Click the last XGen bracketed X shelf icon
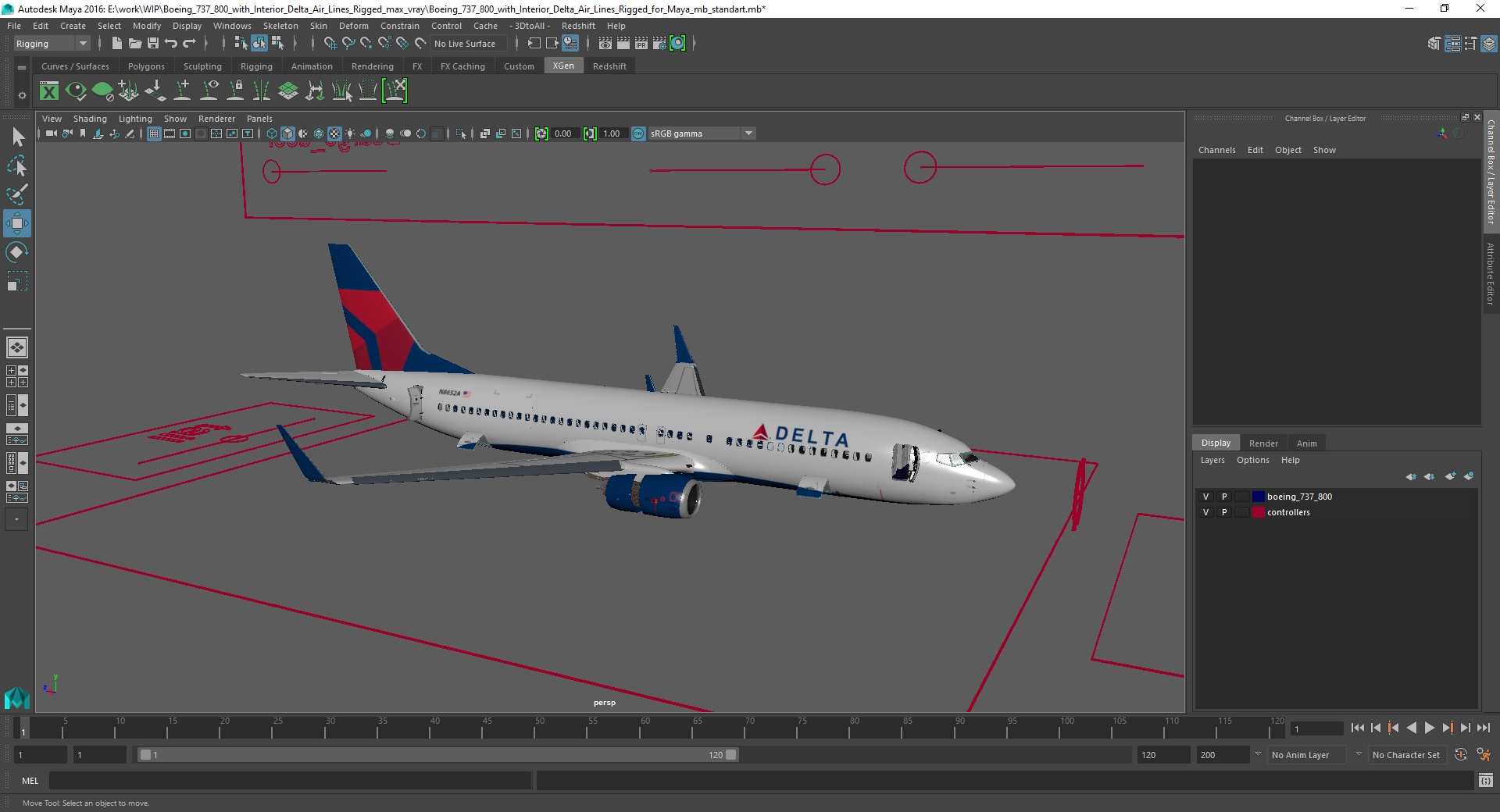Image resolution: width=1500 pixels, height=812 pixels. pyautogui.click(x=395, y=91)
